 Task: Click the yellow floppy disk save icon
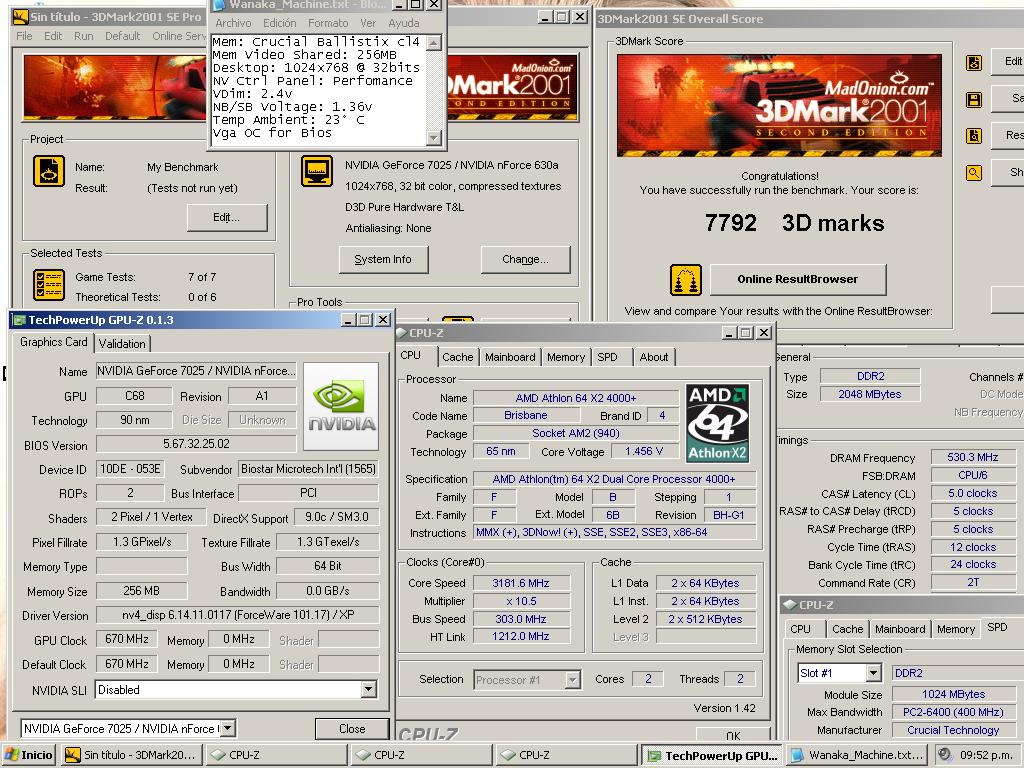[974, 99]
